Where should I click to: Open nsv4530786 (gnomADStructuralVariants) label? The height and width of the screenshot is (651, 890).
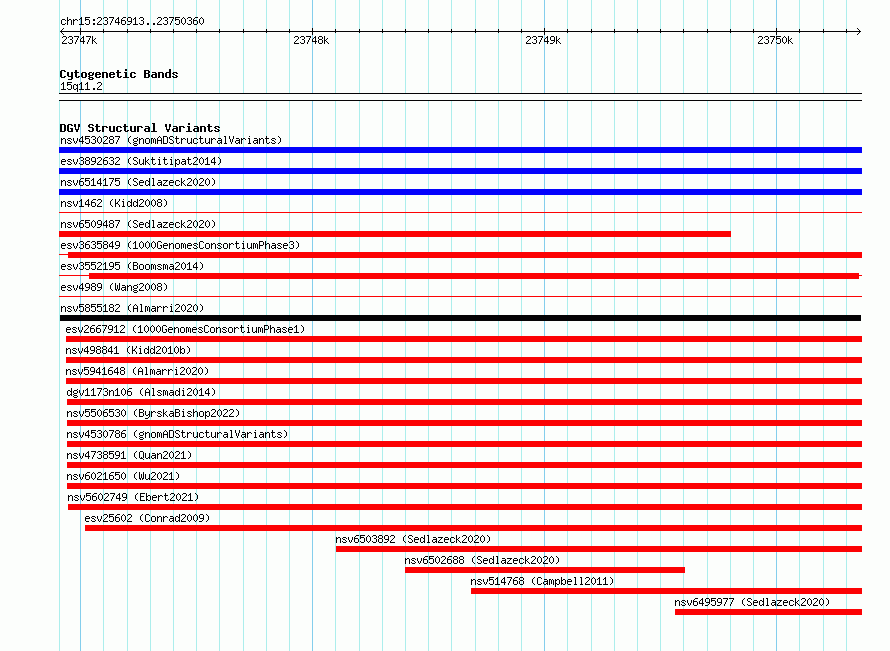pyautogui.click(x=177, y=434)
